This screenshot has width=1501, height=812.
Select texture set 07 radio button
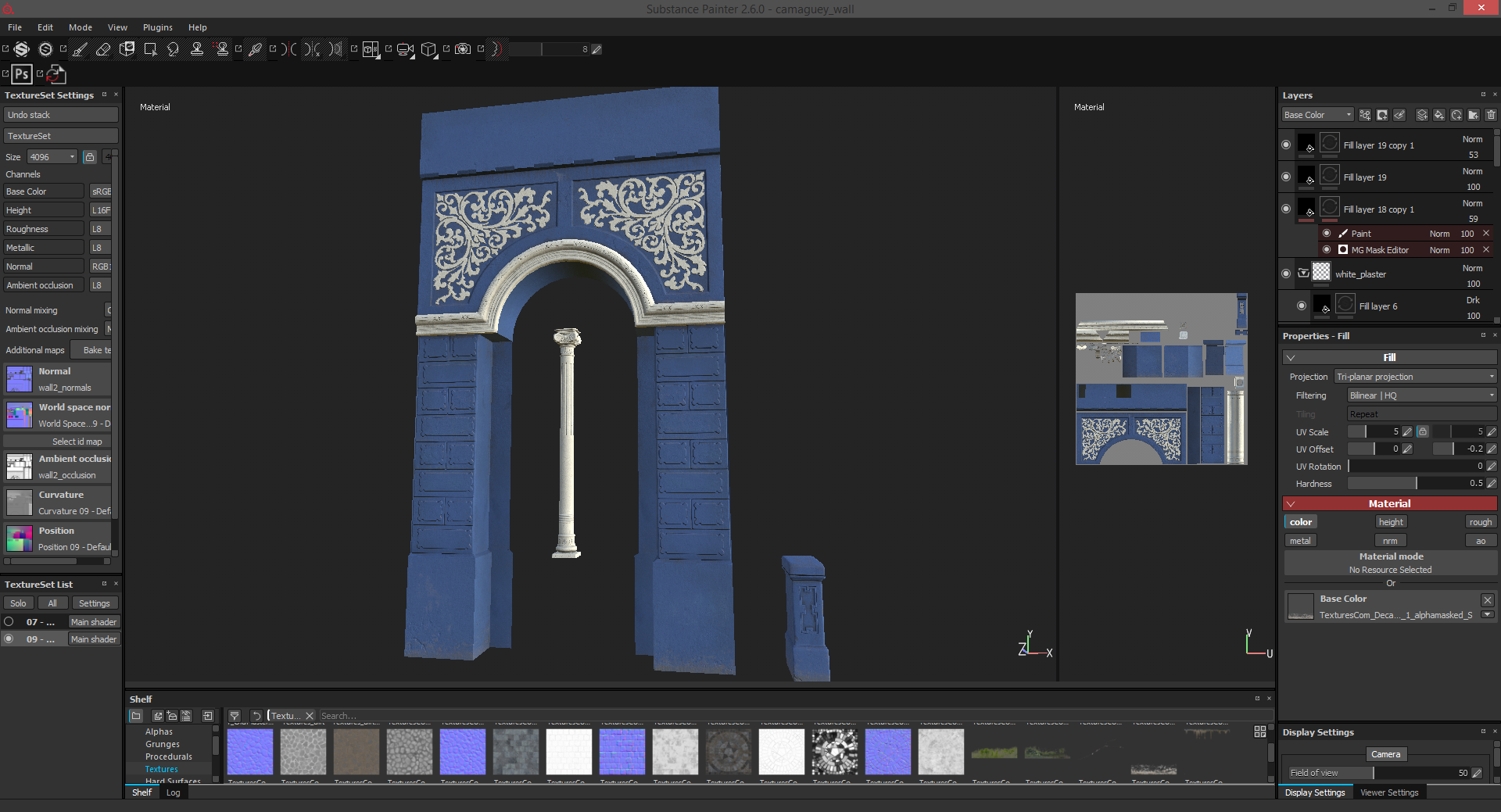(9, 621)
